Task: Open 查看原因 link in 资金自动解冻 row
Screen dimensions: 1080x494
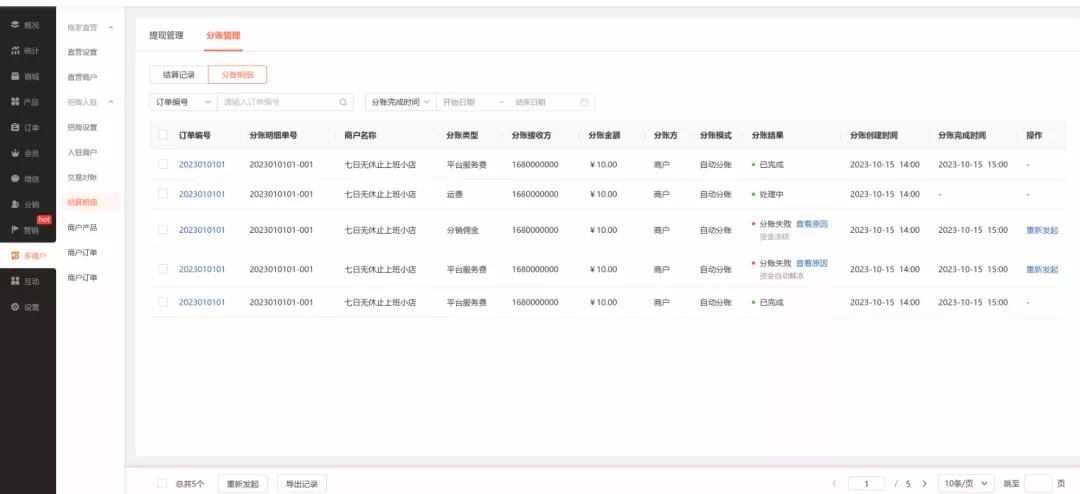Action: pyautogui.click(x=811, y=263)
